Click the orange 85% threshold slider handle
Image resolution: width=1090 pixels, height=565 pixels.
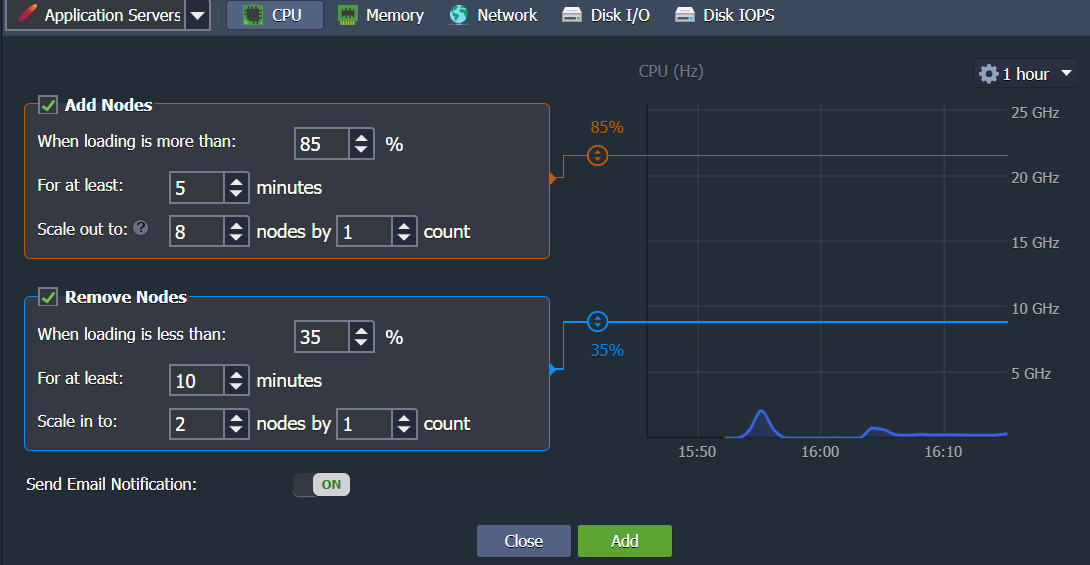click(597, 155)
